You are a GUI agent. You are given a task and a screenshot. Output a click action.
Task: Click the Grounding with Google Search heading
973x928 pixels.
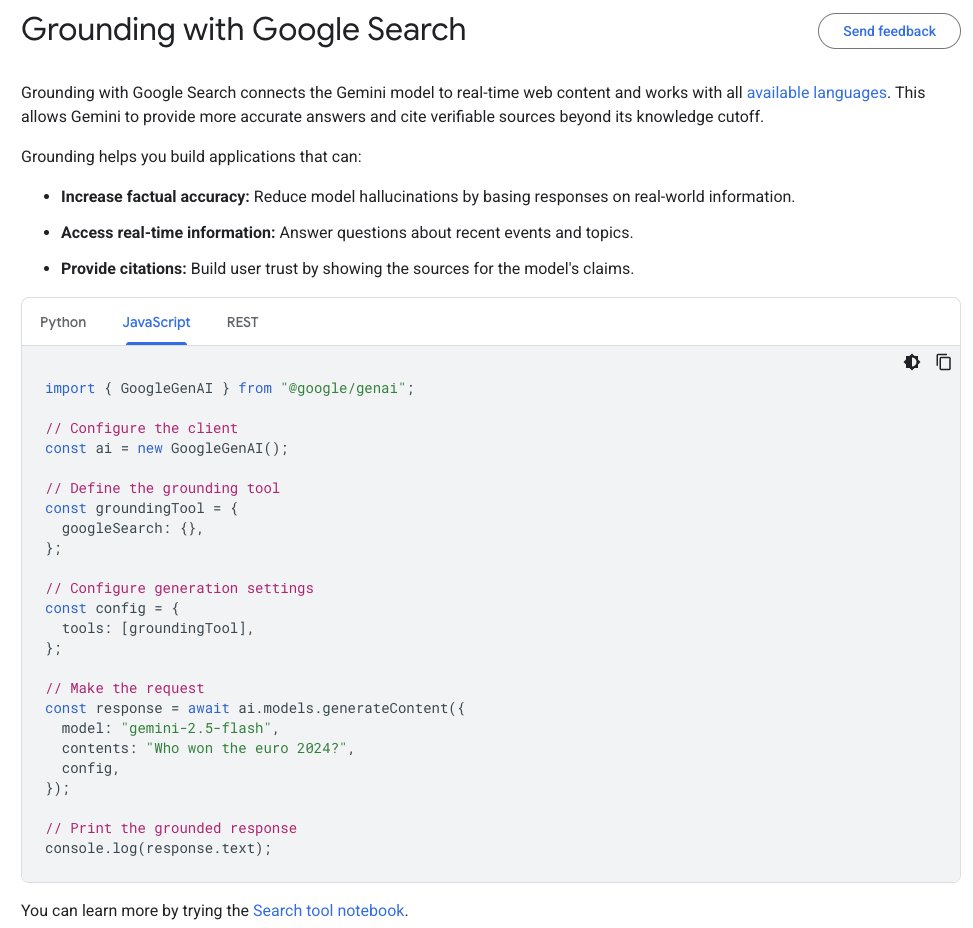click(243, 30)
